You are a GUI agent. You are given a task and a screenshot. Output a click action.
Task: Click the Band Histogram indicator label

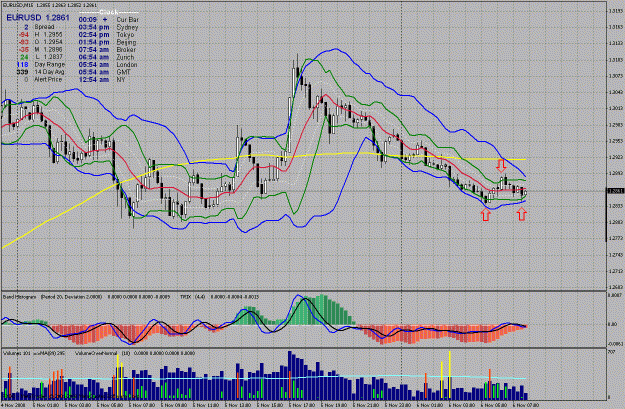[20, 297]
